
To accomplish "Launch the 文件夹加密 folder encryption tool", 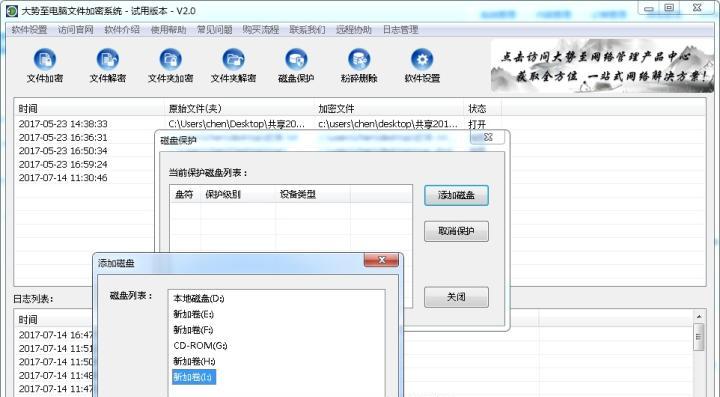I will [170, 60].
